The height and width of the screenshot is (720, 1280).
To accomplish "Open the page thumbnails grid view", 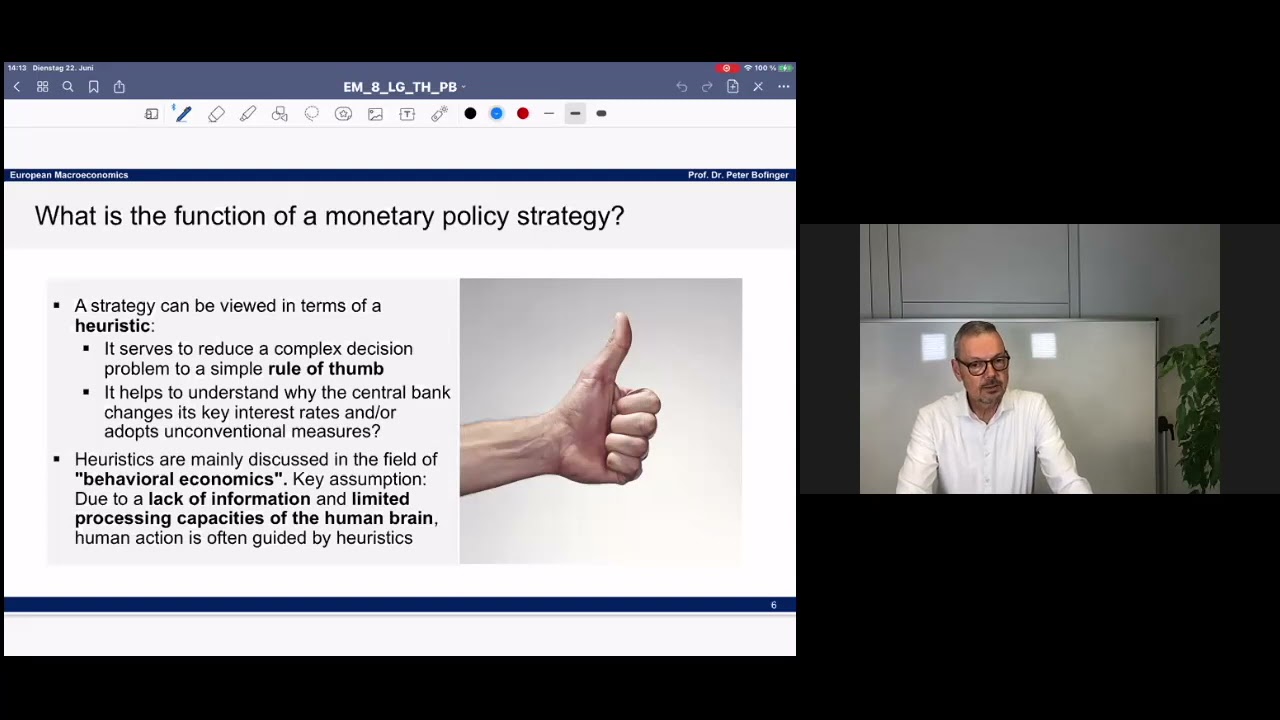I will (42, 87).
